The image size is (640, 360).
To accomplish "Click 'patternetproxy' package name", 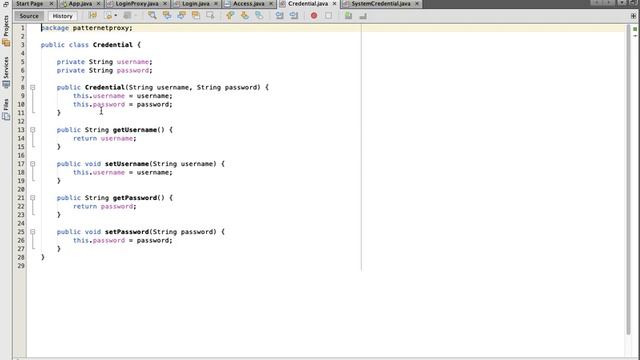I will click(x=101, y=28).
